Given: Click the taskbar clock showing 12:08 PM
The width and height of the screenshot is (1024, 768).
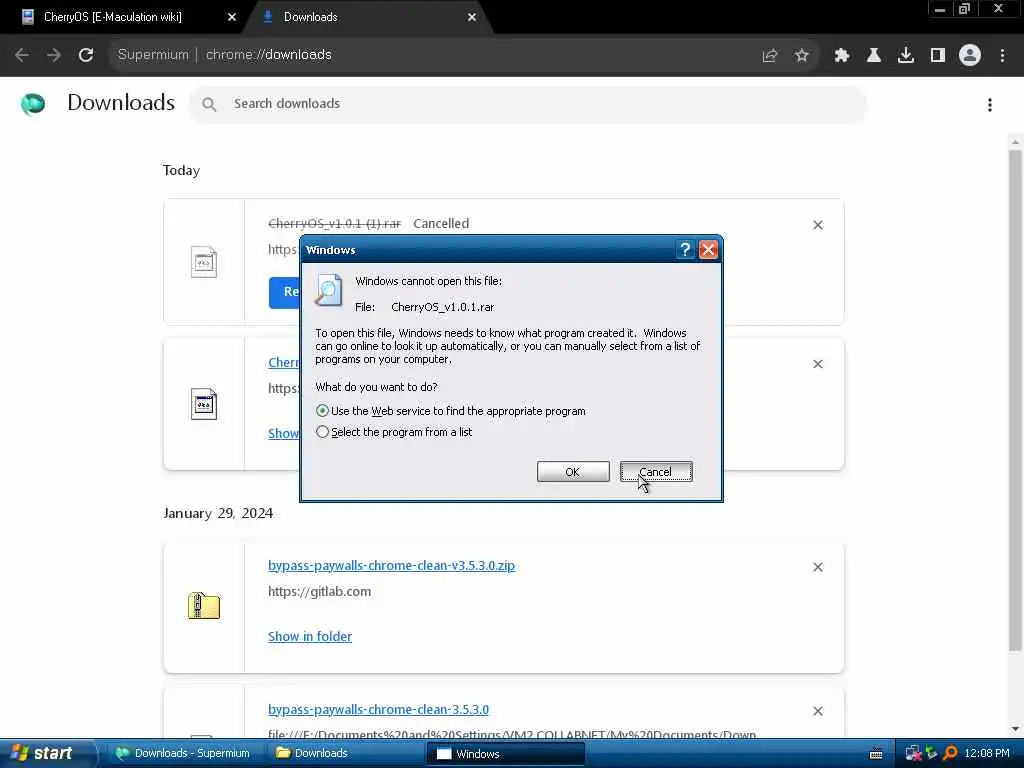Looking at the screenshot, I should (x=987, y=753).
